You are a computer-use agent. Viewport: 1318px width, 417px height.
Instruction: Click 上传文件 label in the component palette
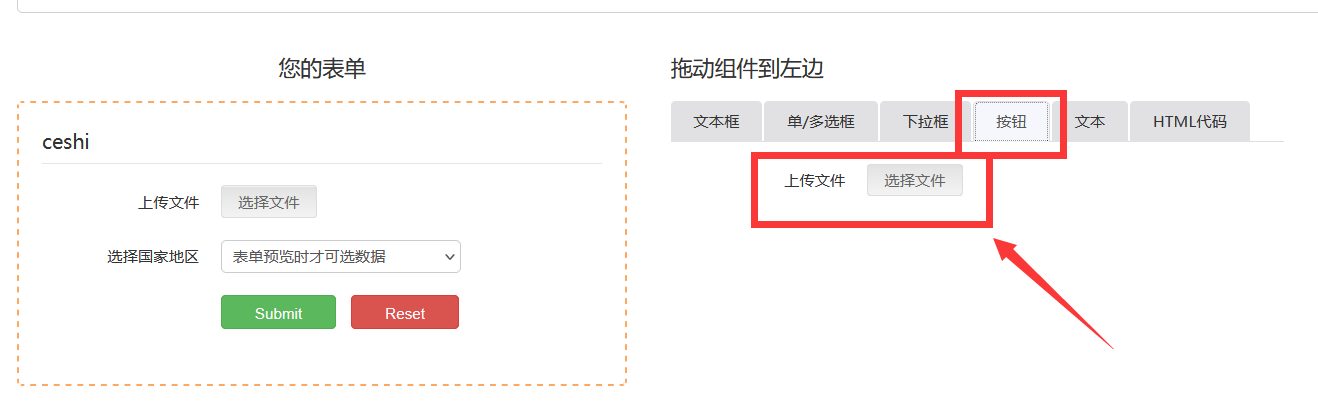pyautogui.click(x=814, y=181)
